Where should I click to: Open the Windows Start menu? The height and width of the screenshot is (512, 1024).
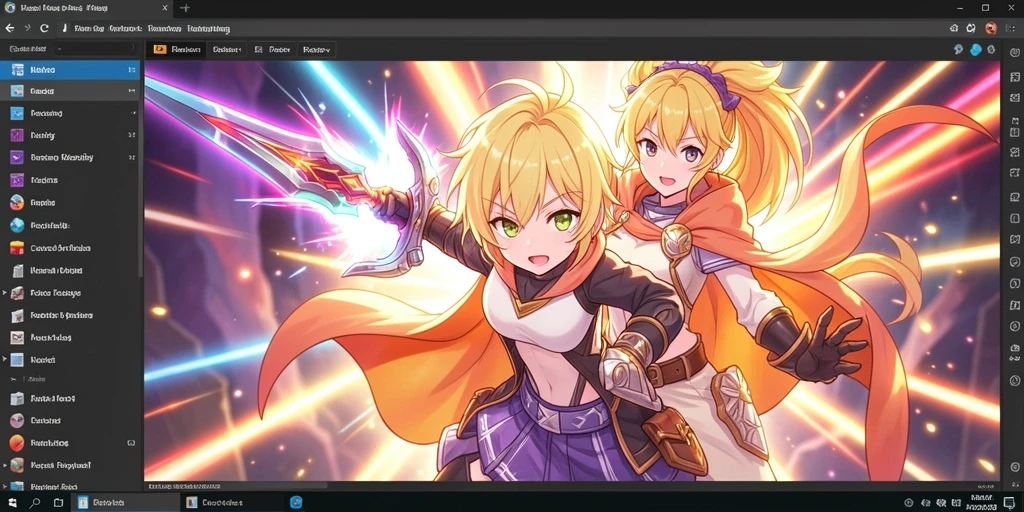[12, 502]
